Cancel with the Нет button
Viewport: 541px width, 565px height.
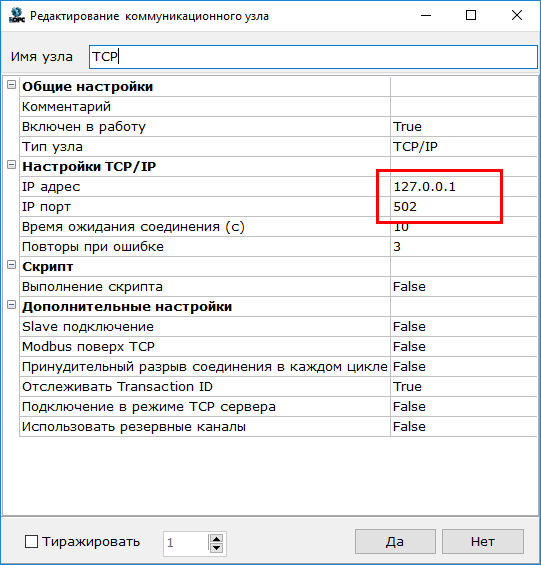click(x=483, y=541)
